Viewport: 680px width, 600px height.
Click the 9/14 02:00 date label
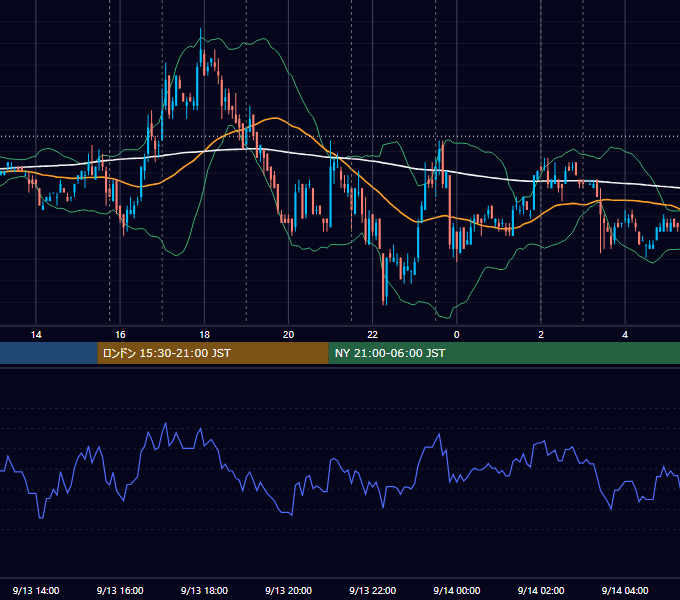click(x=541, y=590)
